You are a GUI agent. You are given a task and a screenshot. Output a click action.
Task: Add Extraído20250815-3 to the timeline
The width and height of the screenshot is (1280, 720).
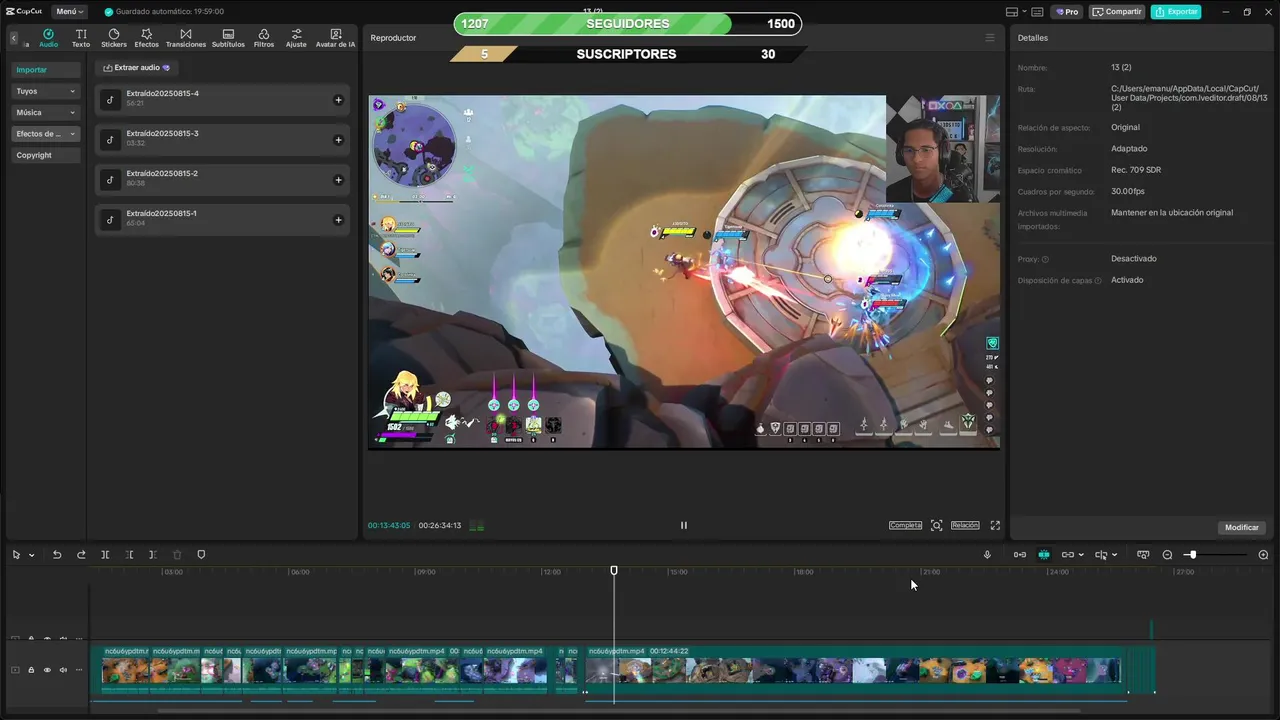[338, 140]
